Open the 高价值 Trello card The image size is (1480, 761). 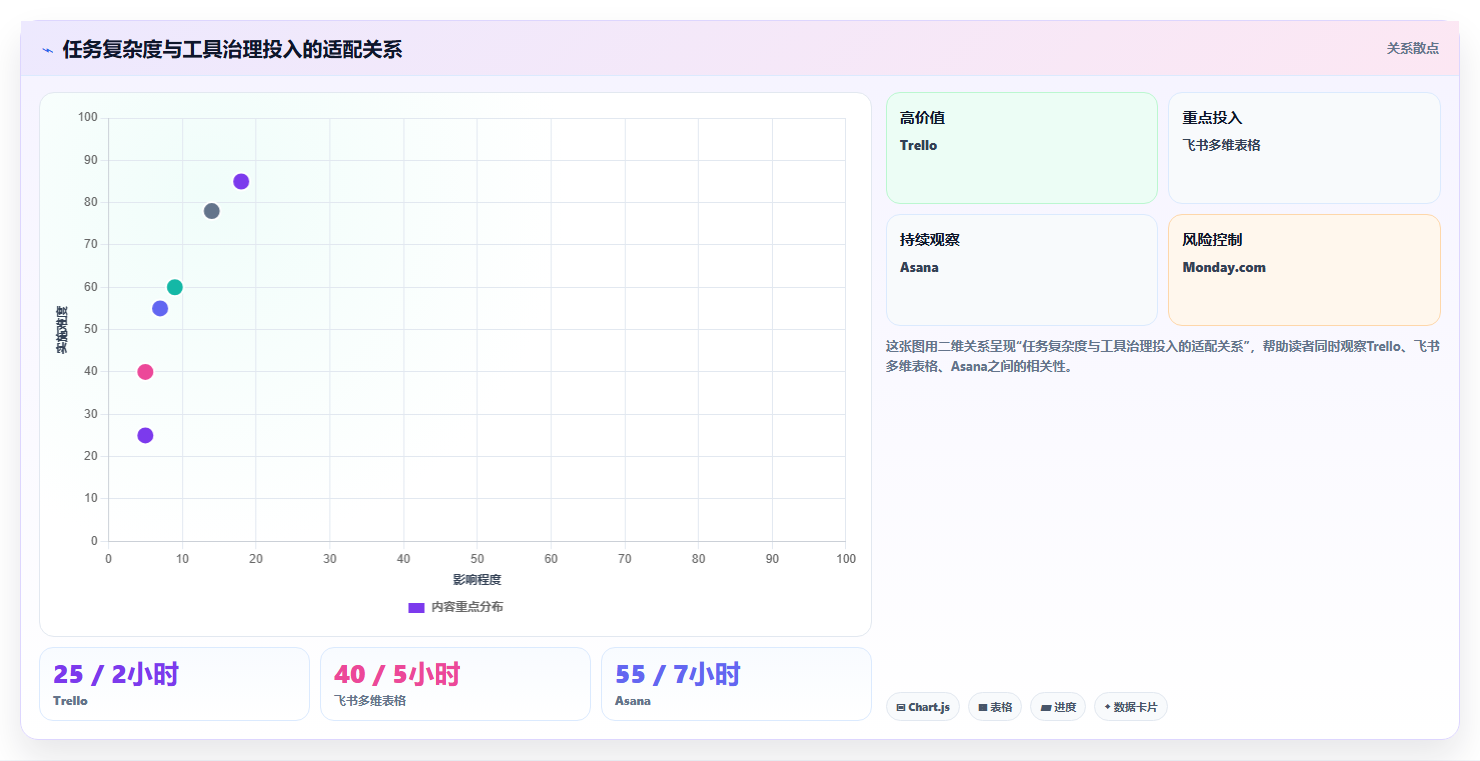[x=1021, y=148]
